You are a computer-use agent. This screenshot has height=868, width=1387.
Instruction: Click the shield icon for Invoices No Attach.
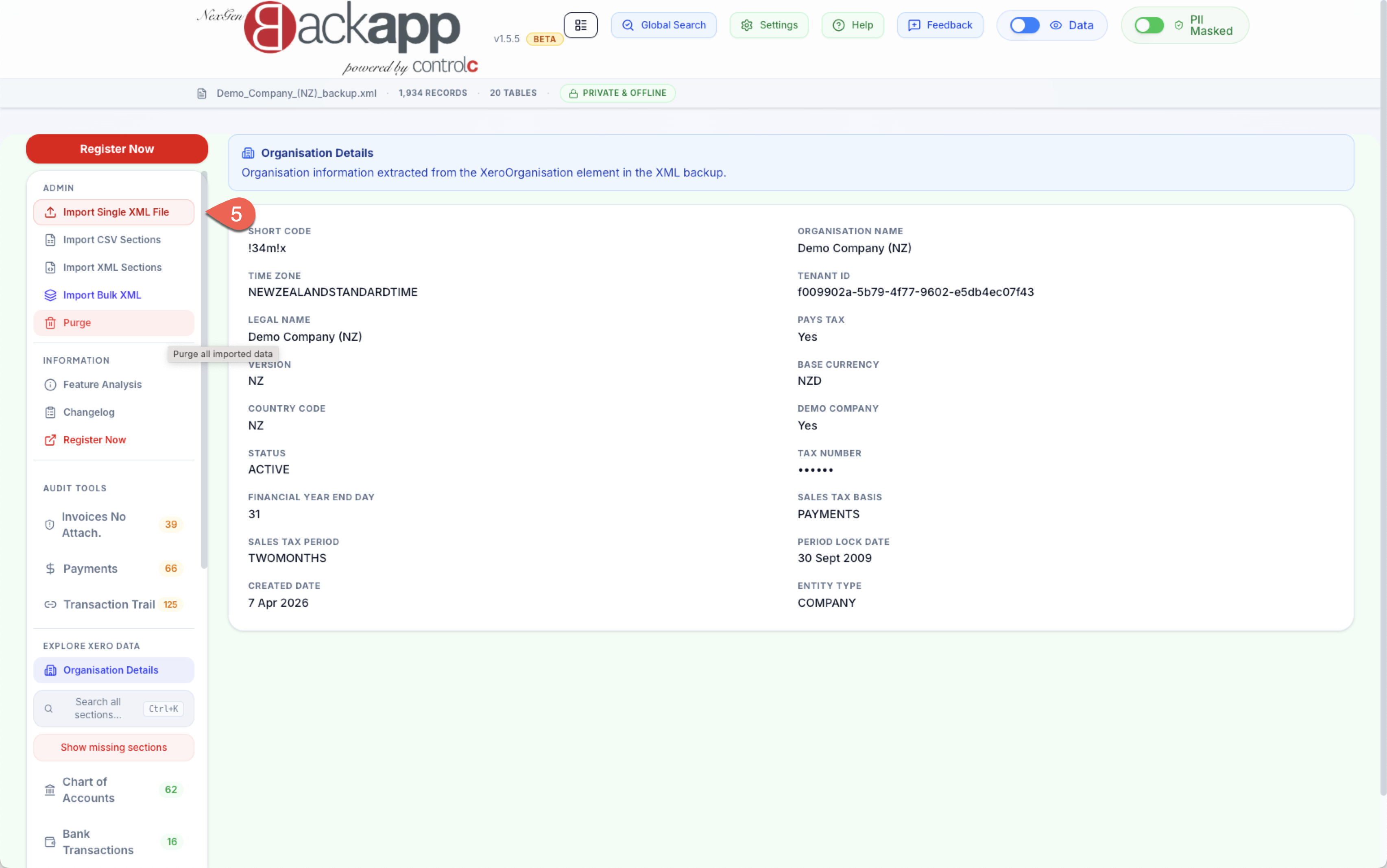pyautogui.click(x=49, y=525)
